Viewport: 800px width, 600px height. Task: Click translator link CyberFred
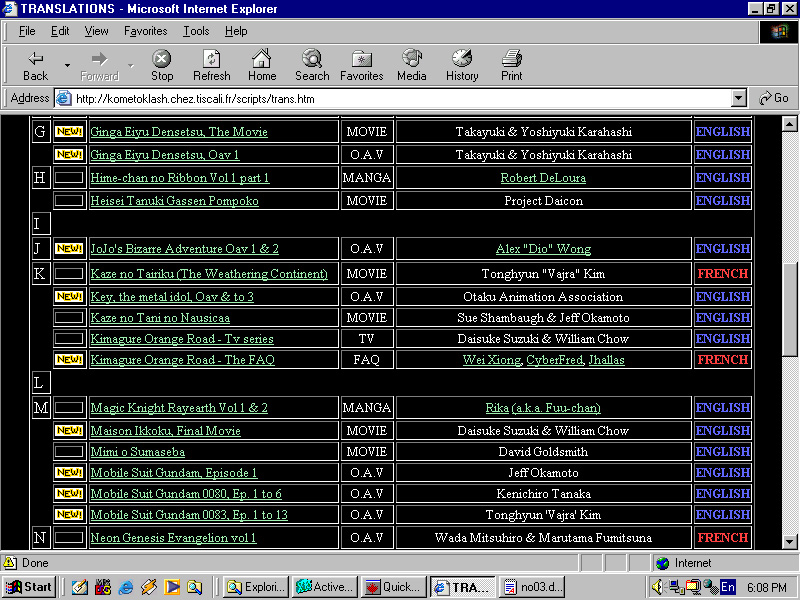(555, 360)
